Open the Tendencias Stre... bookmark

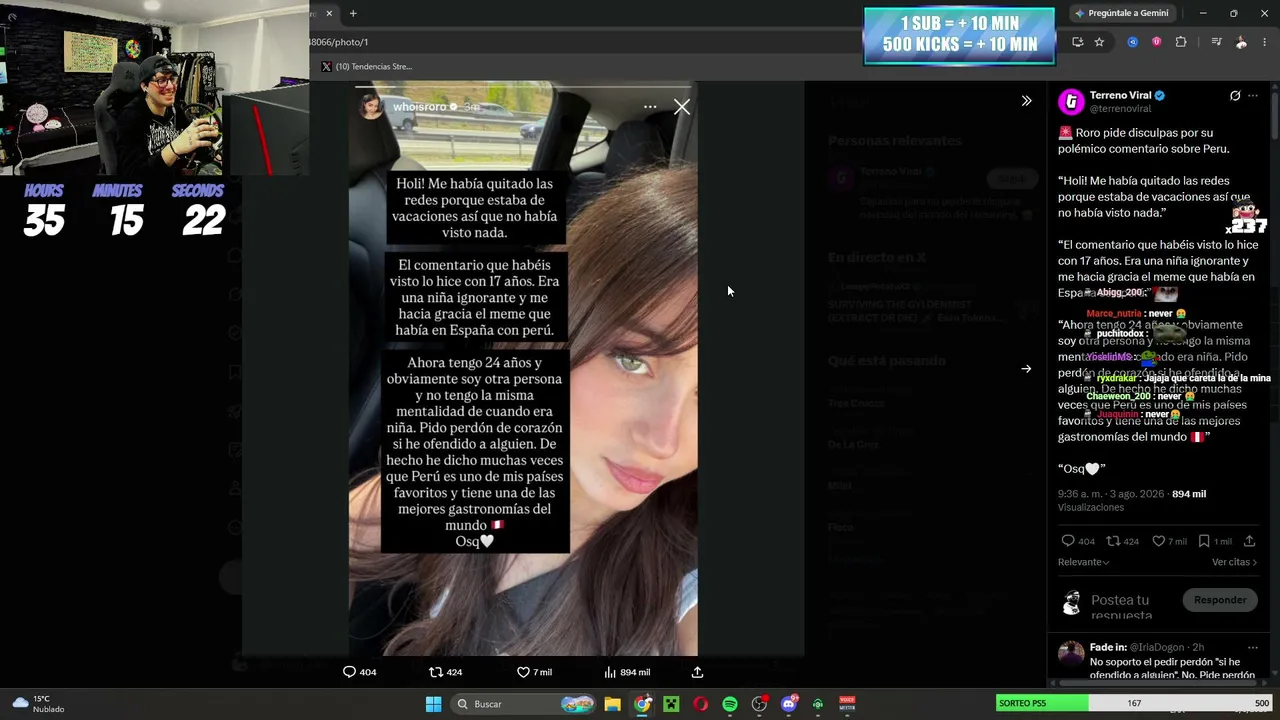pos(366,67)
